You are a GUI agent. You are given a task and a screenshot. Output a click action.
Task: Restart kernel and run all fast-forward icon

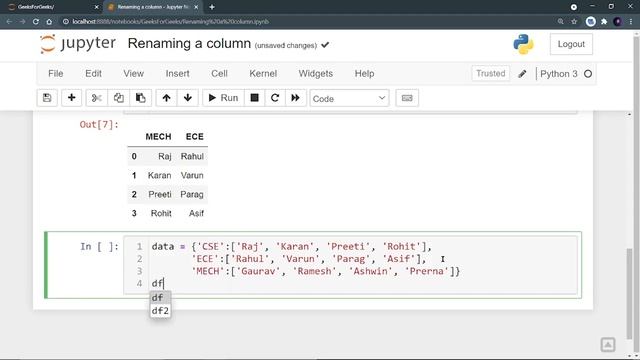coord(296,98)
